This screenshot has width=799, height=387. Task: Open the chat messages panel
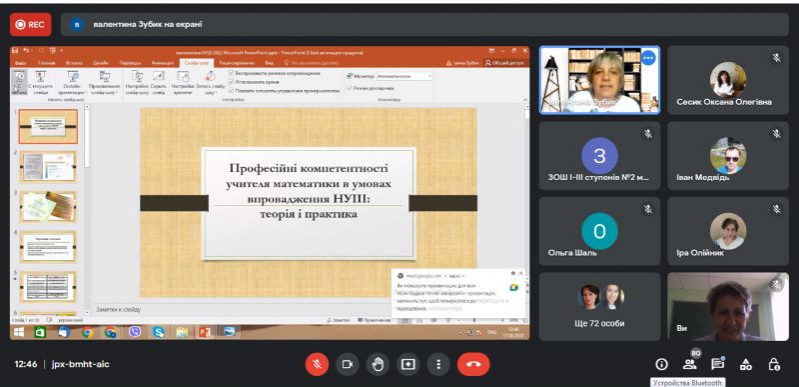click(x=717, y=364)
